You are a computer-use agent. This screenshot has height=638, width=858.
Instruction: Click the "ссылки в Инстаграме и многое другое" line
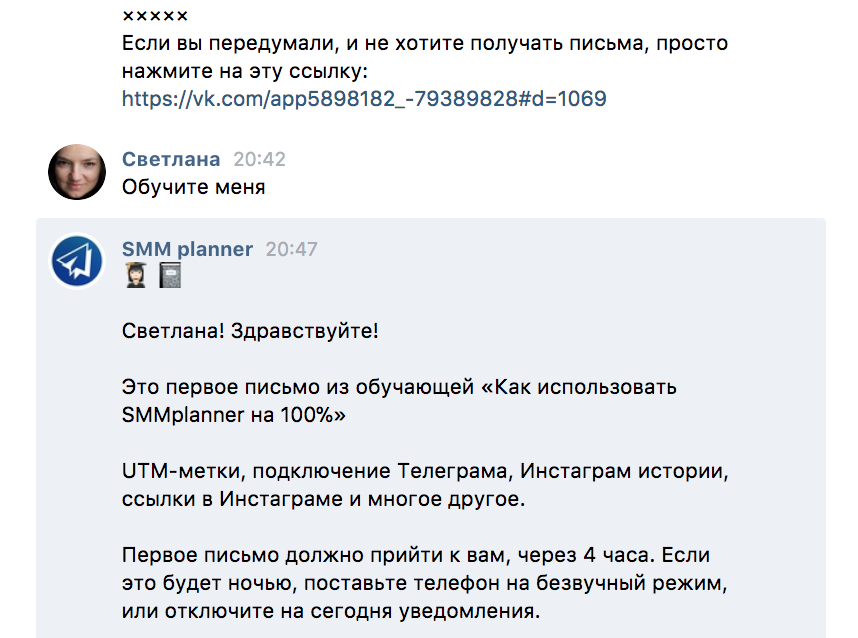pyautogui.click(x=323, y=499)
